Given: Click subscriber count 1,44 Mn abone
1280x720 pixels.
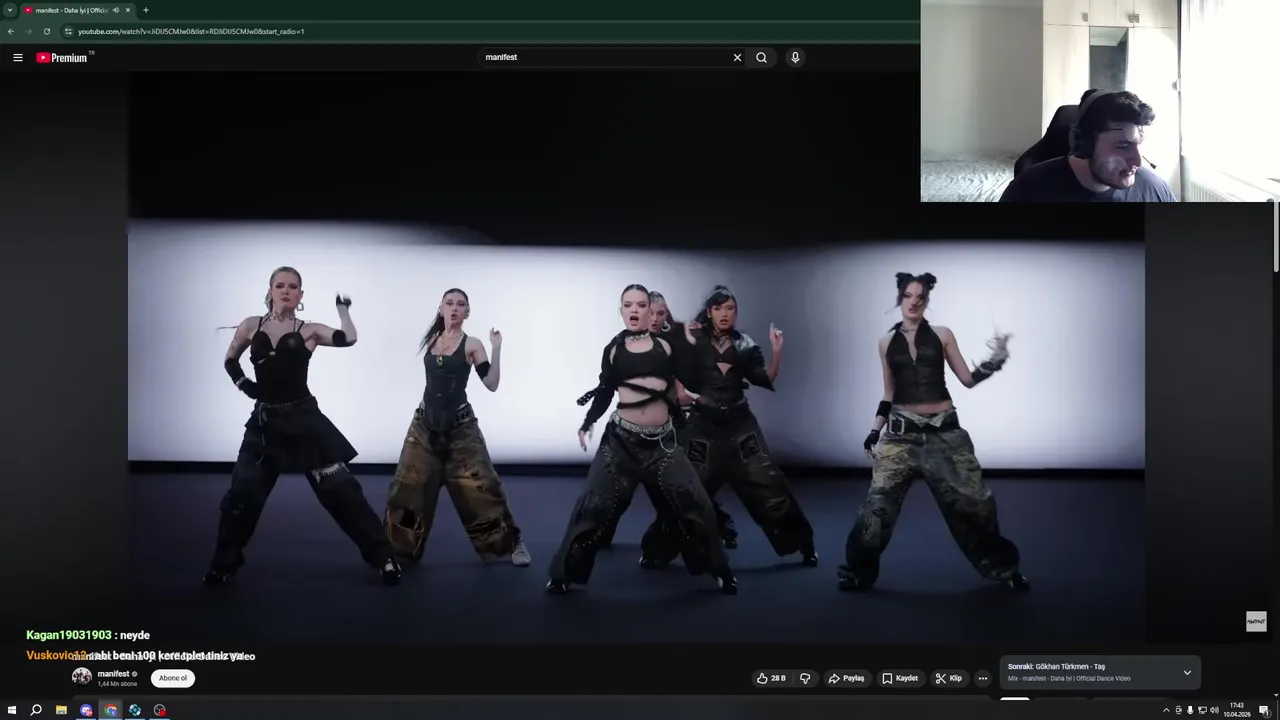Looking at the screenshot, I should pos(117,684).
